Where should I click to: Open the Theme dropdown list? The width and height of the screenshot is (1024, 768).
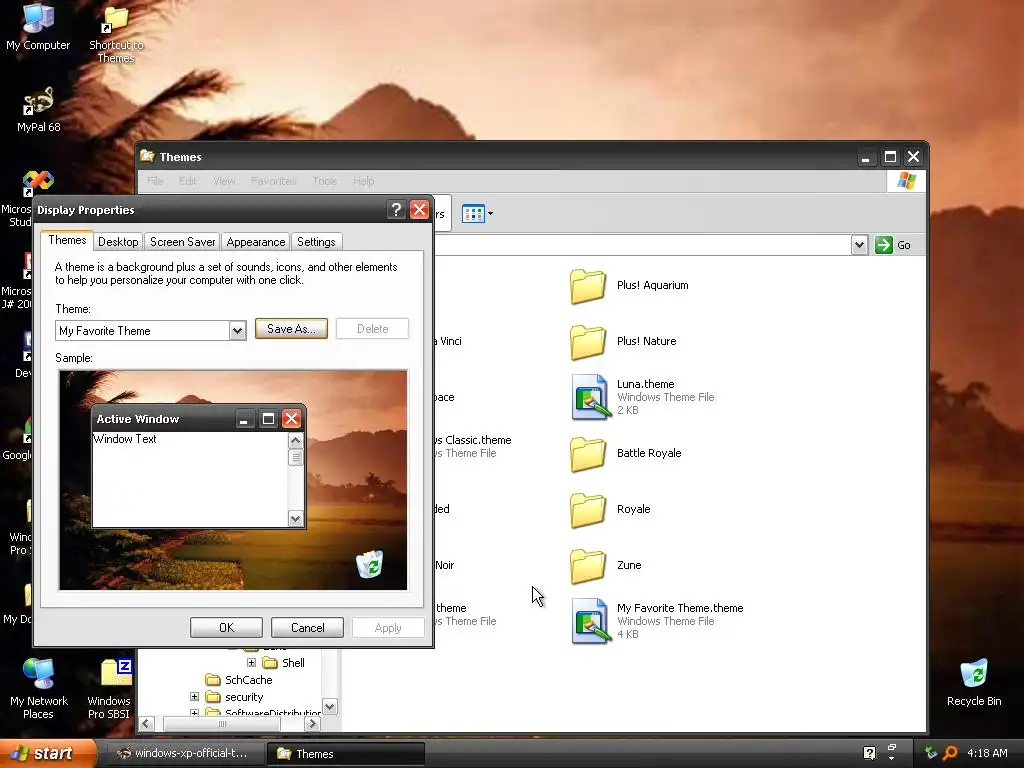(x=237, y=331)
